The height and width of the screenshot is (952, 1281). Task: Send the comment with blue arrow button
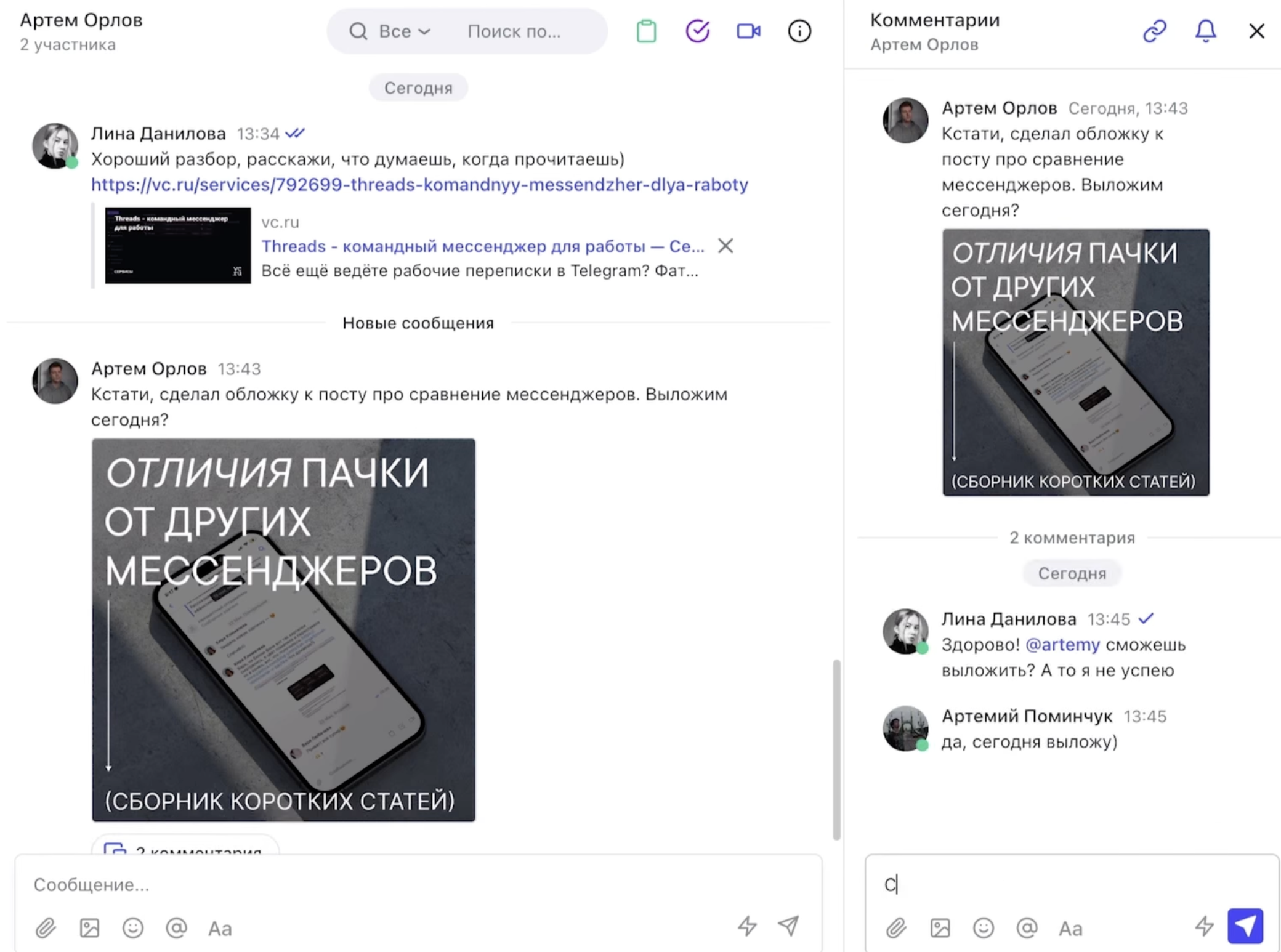1245,926
